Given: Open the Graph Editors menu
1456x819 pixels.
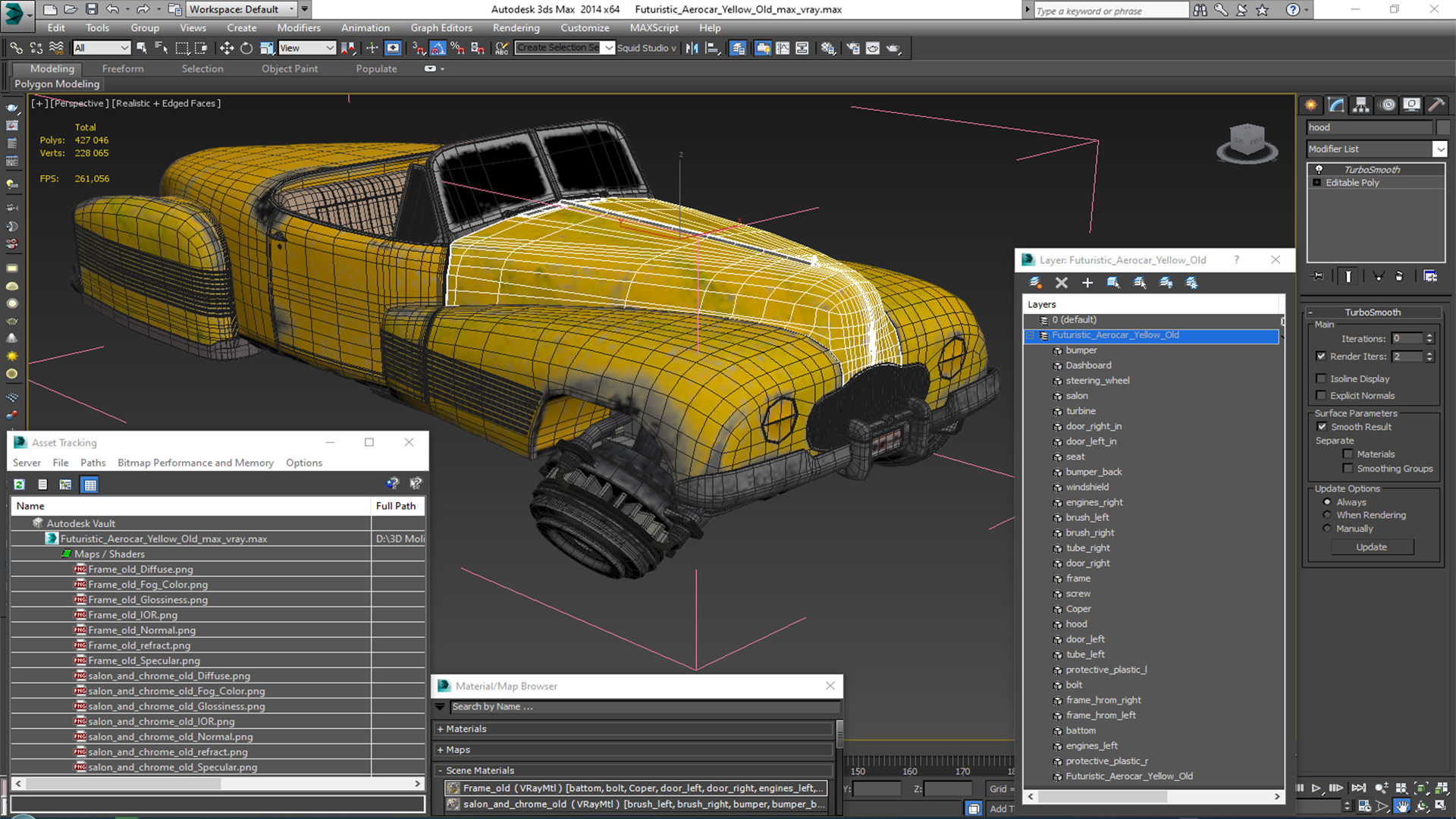Looking at the screenshot, I should pos(441,28).
